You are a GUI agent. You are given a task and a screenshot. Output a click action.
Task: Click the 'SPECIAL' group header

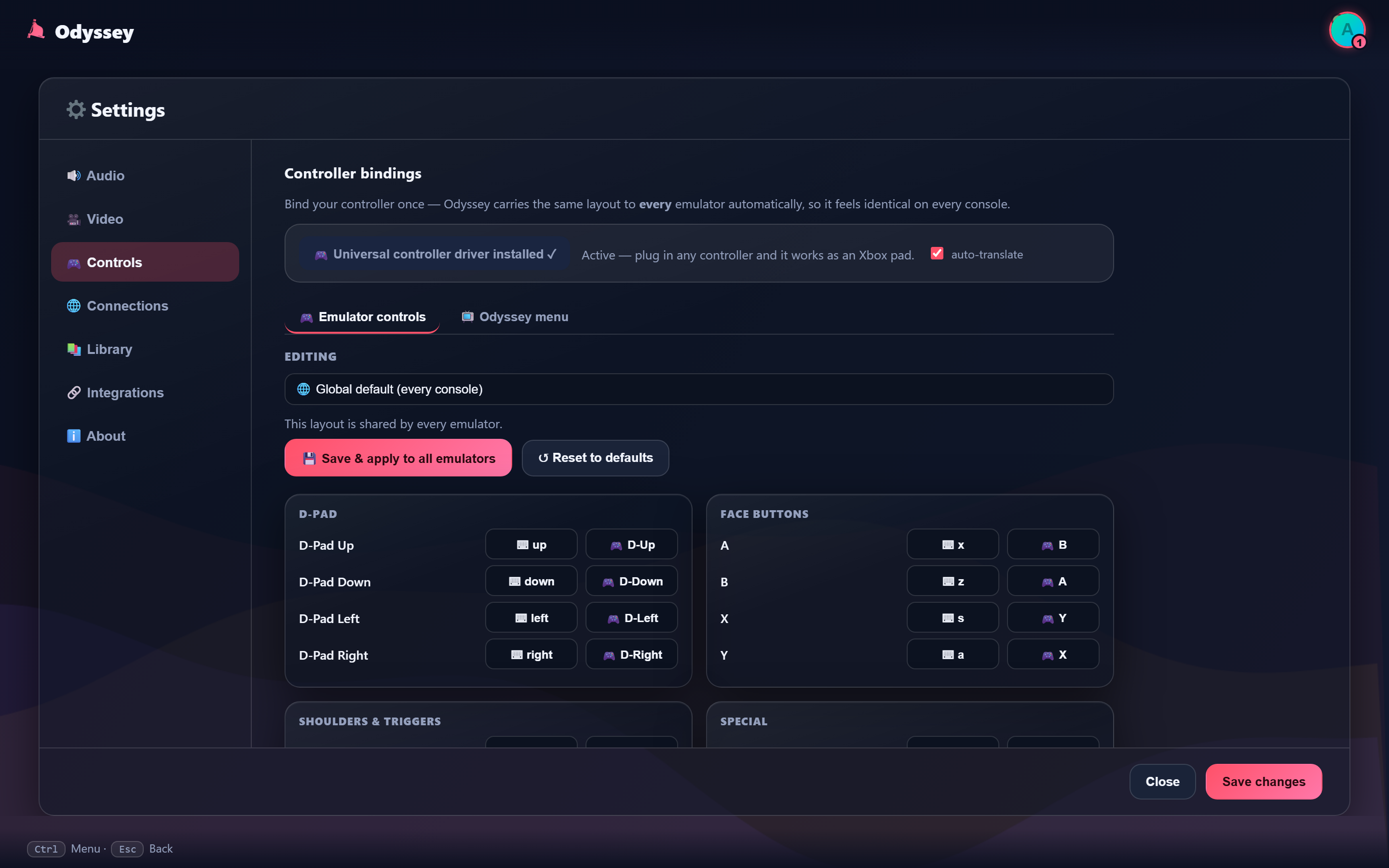tap(743, 721)
